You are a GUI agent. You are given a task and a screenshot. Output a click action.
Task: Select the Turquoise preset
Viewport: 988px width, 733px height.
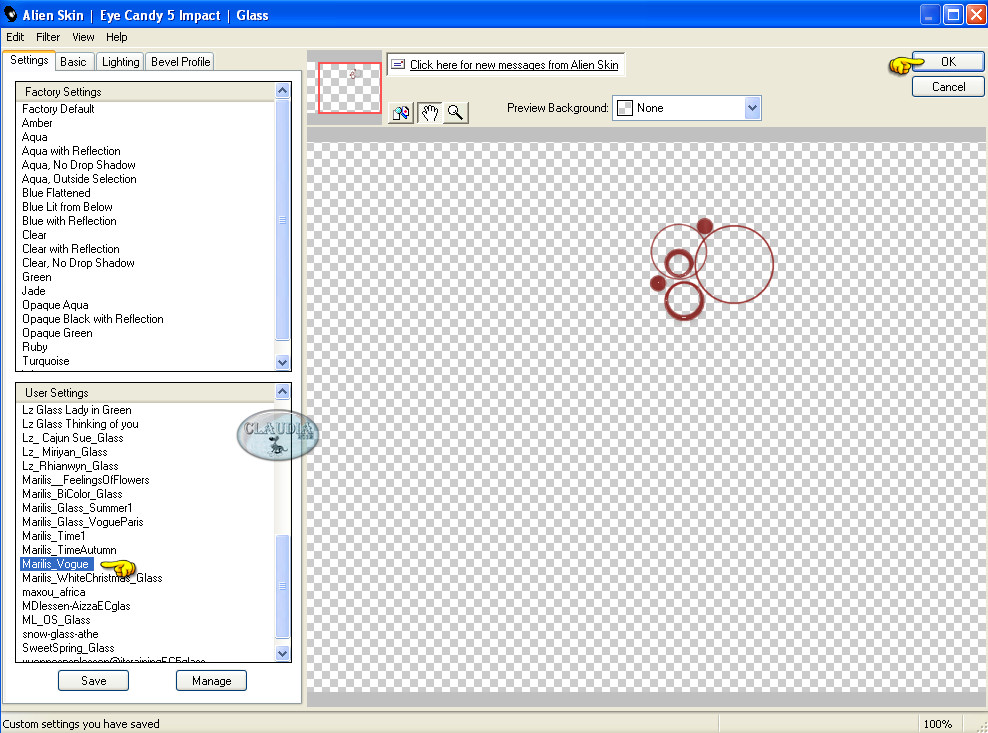coord(45,361)
